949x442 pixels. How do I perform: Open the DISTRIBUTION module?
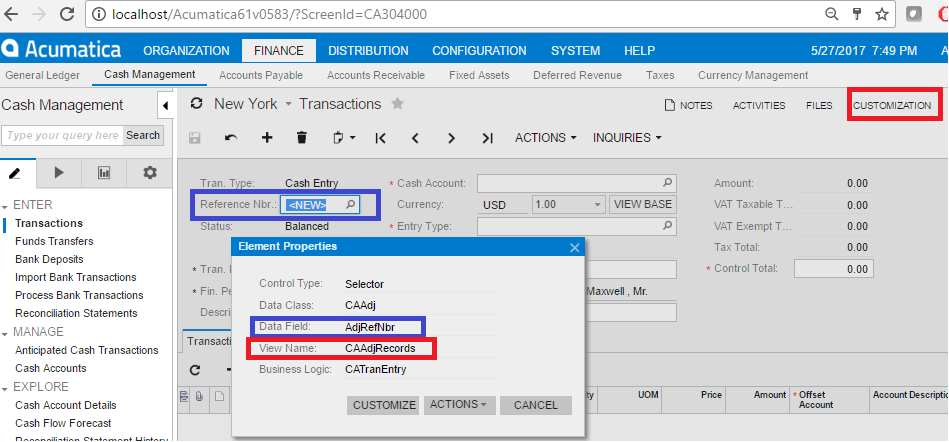tap(368, 51)
